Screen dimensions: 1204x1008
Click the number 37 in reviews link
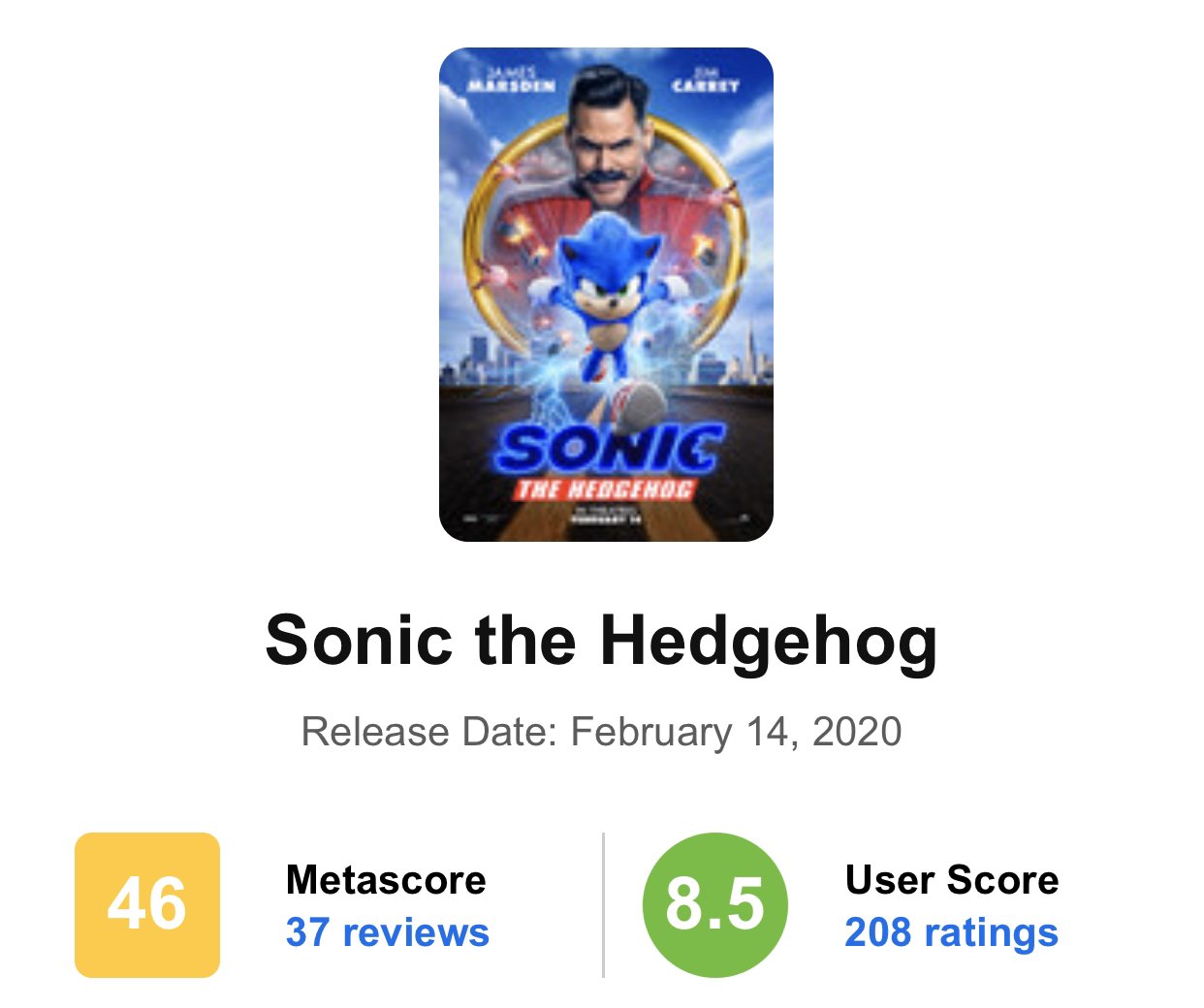tap(307, 932)
